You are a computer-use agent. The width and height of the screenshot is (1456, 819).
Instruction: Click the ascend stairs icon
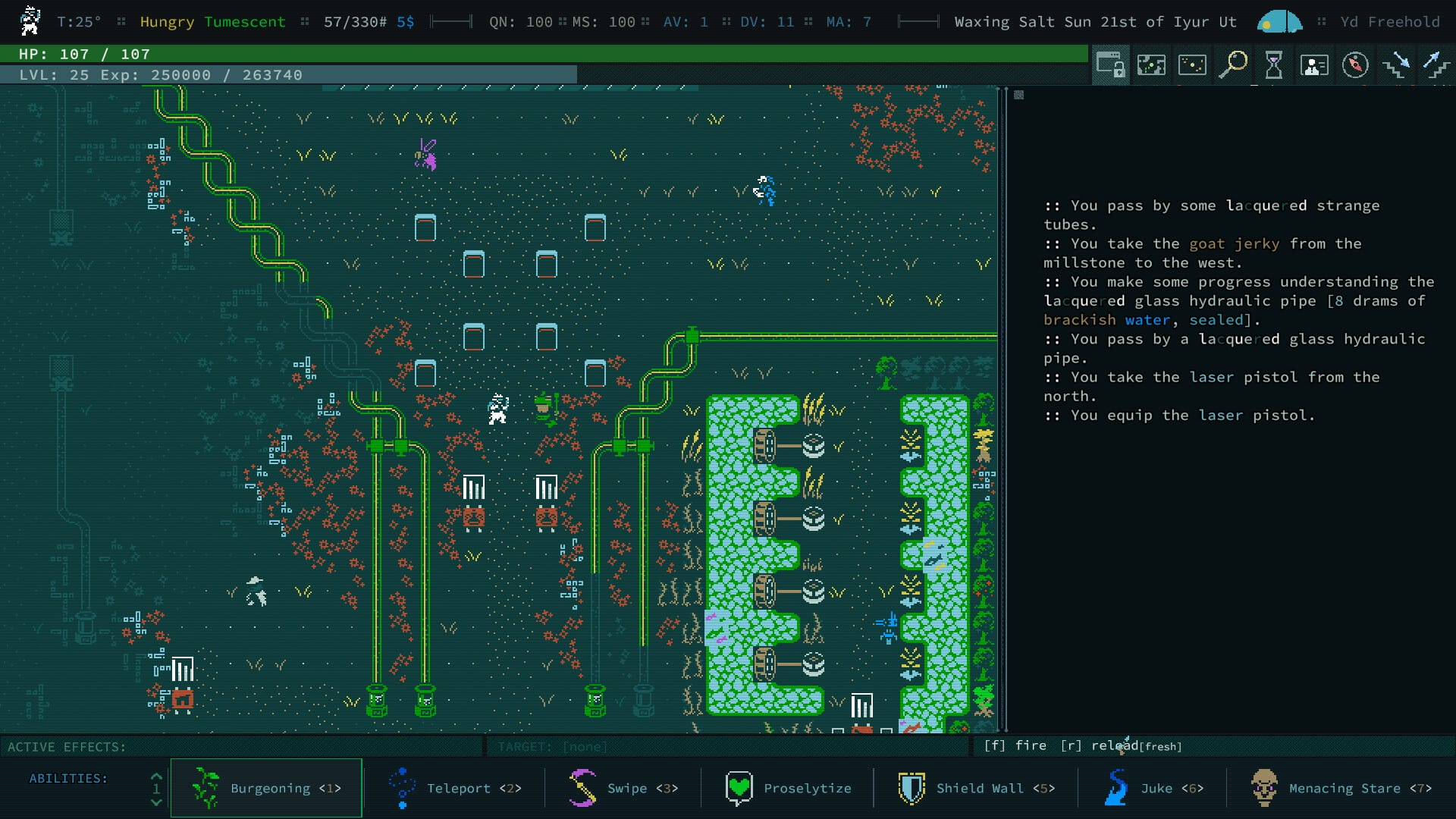[1436, 65]
